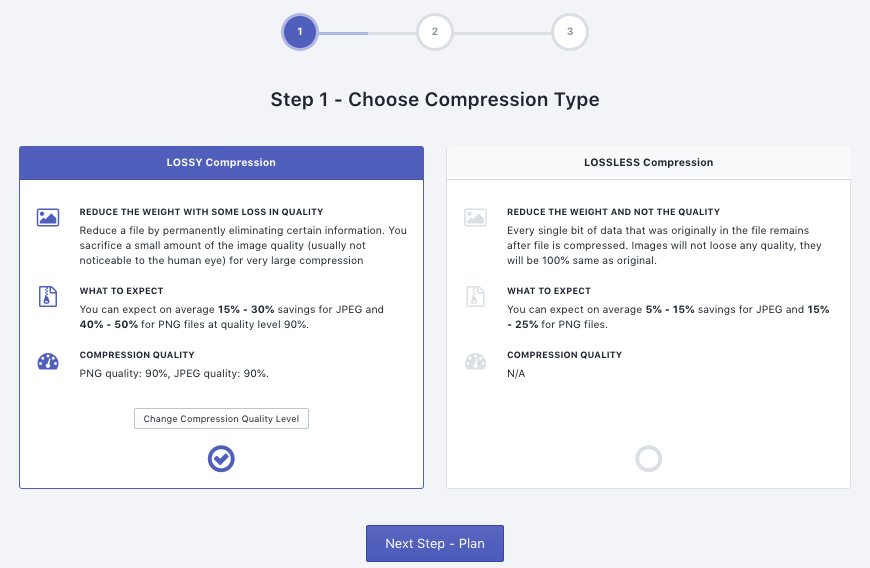Click the progress bar between steps 1 and 2
The image size is (870, 568).
[x=367, y=33]
